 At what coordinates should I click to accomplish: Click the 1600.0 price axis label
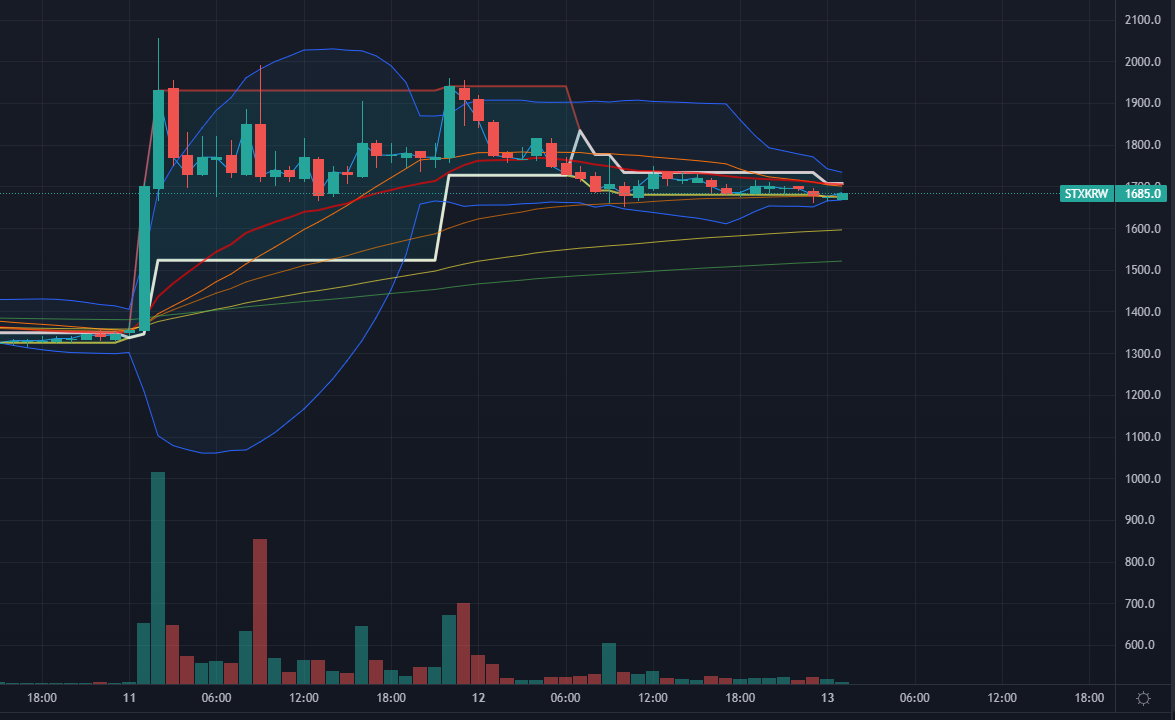tap(1142, 229)
